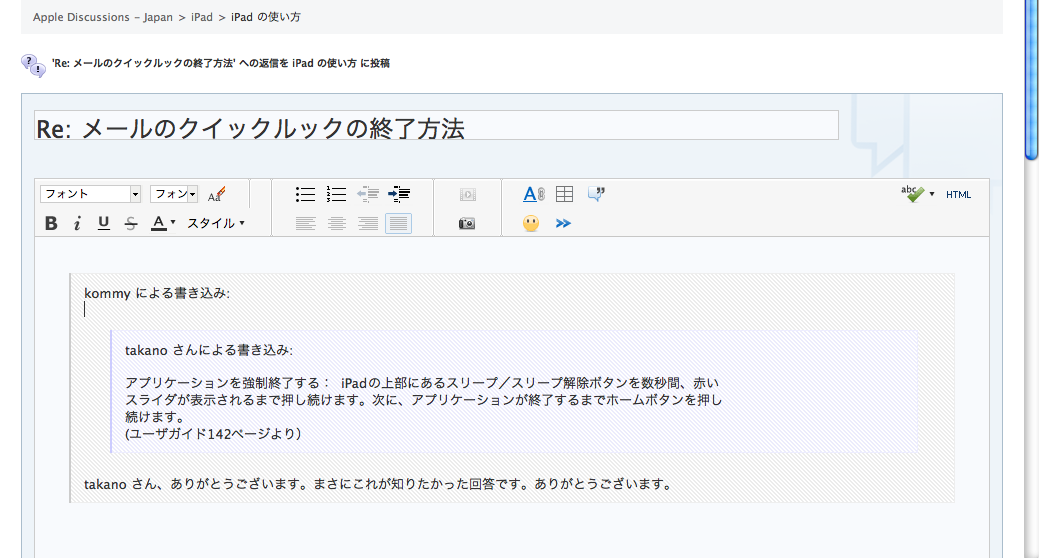1039x558 pixels.
Task: Insert image with camera icon
Action: [467, 223]
